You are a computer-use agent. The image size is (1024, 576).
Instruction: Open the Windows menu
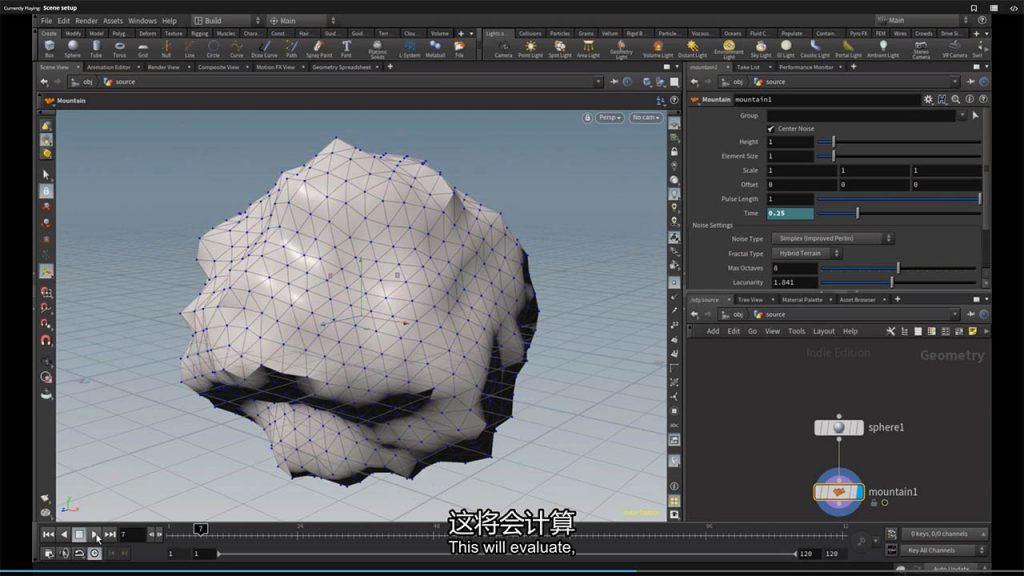tap(142, 21)
